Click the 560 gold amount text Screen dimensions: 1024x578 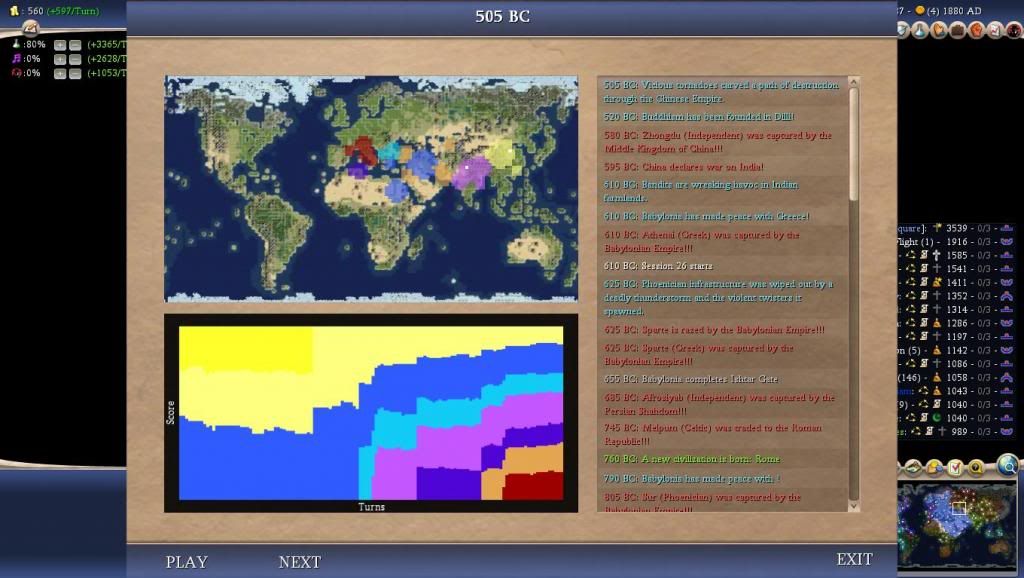[35, 11]
